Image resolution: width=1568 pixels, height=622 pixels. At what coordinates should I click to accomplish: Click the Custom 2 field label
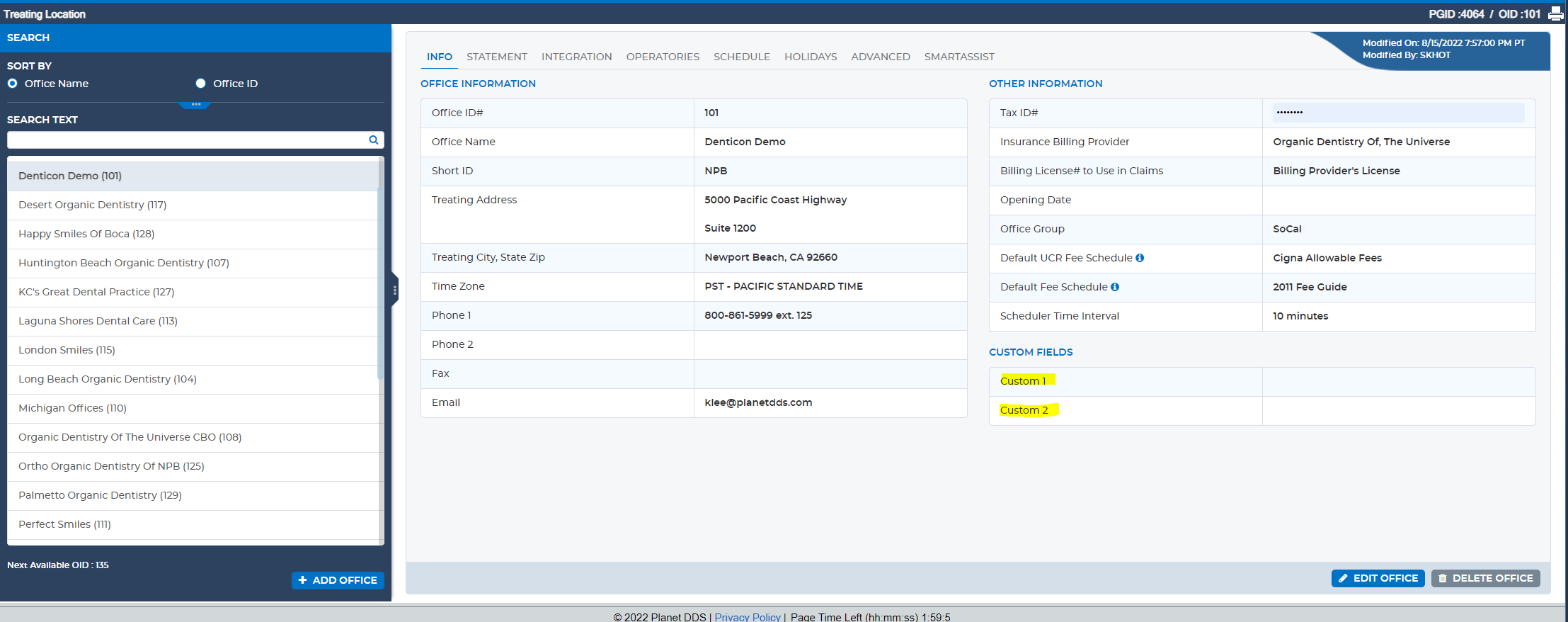click(x=1024, y=410)
